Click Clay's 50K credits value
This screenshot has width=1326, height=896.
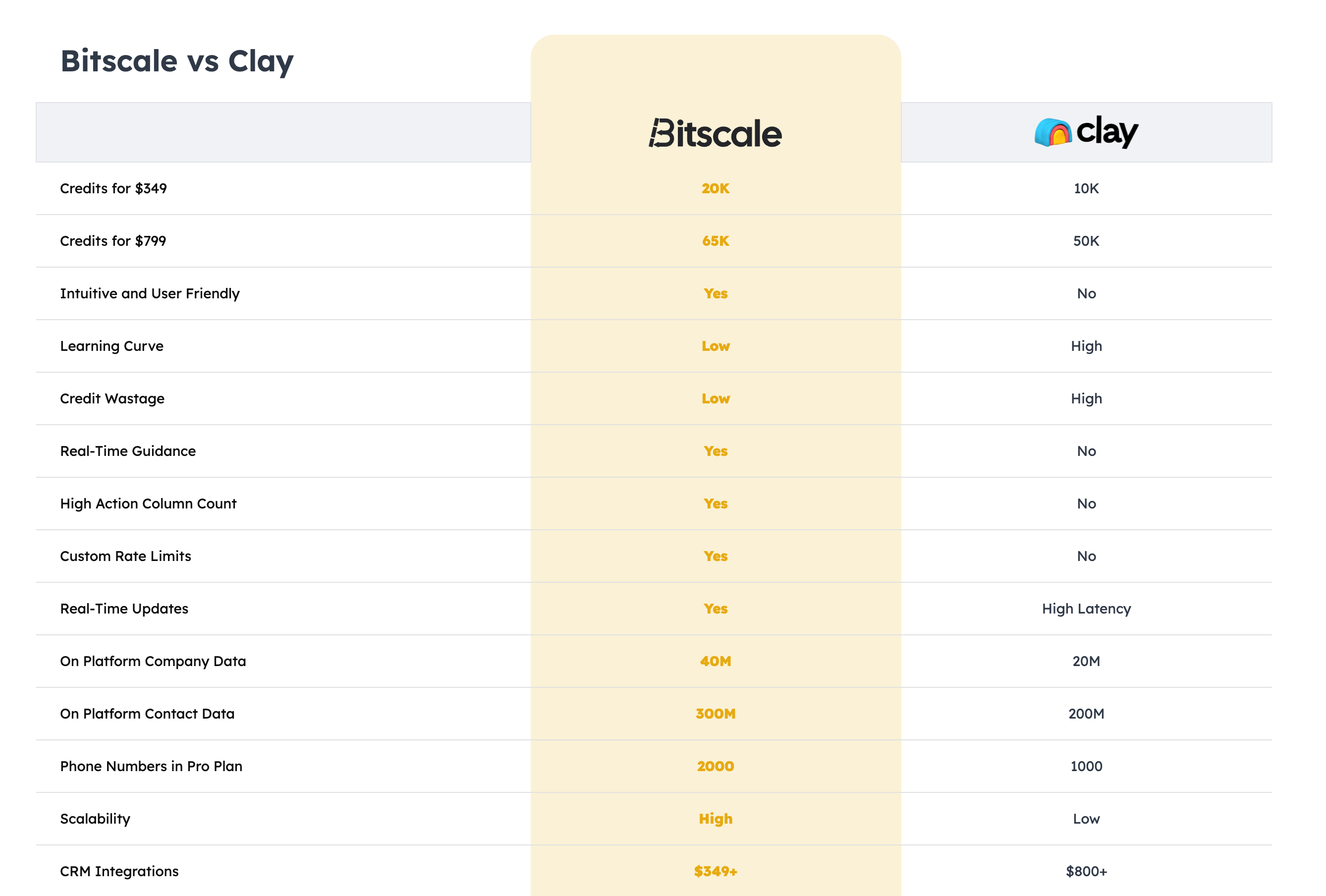1085,241
